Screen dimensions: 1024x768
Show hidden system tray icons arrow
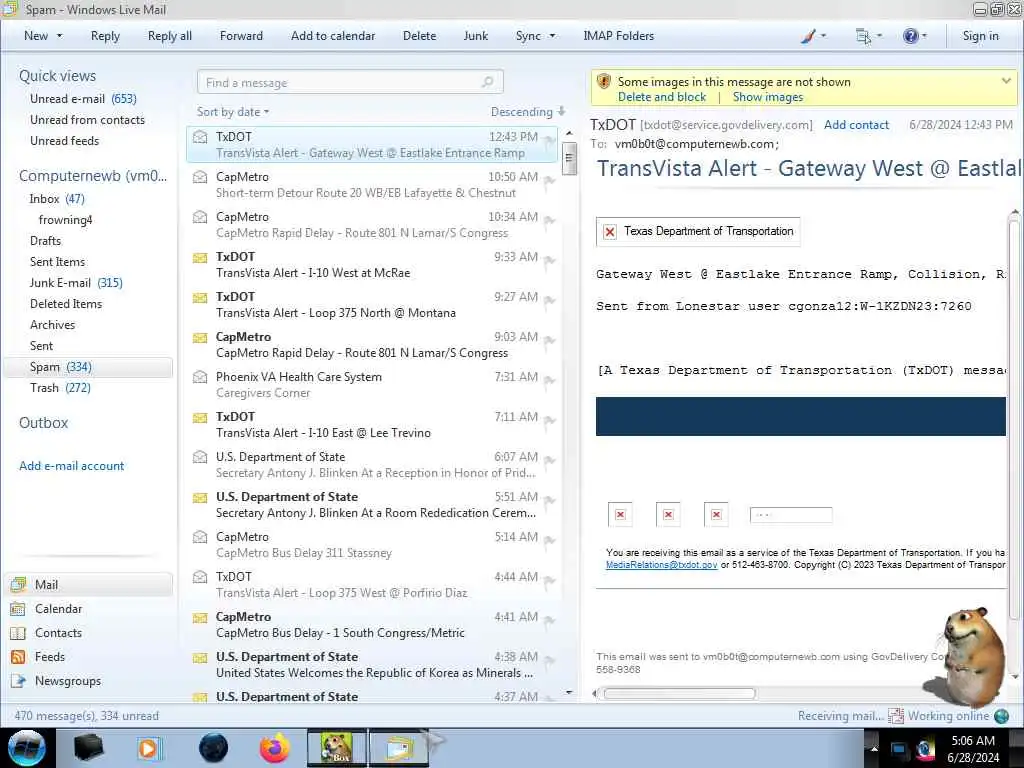pos(873,748)
